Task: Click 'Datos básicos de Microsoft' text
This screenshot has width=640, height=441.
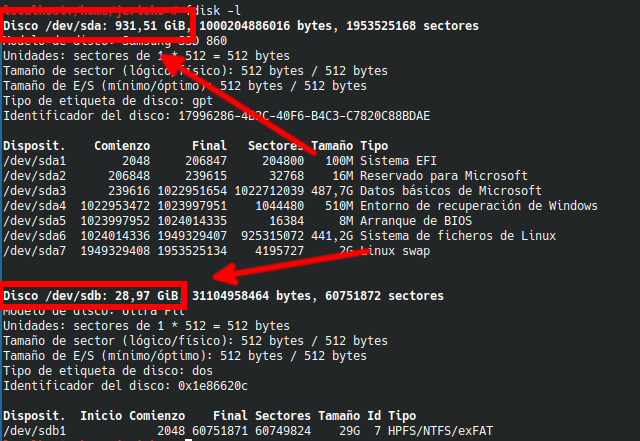Action: pos(450,190)
